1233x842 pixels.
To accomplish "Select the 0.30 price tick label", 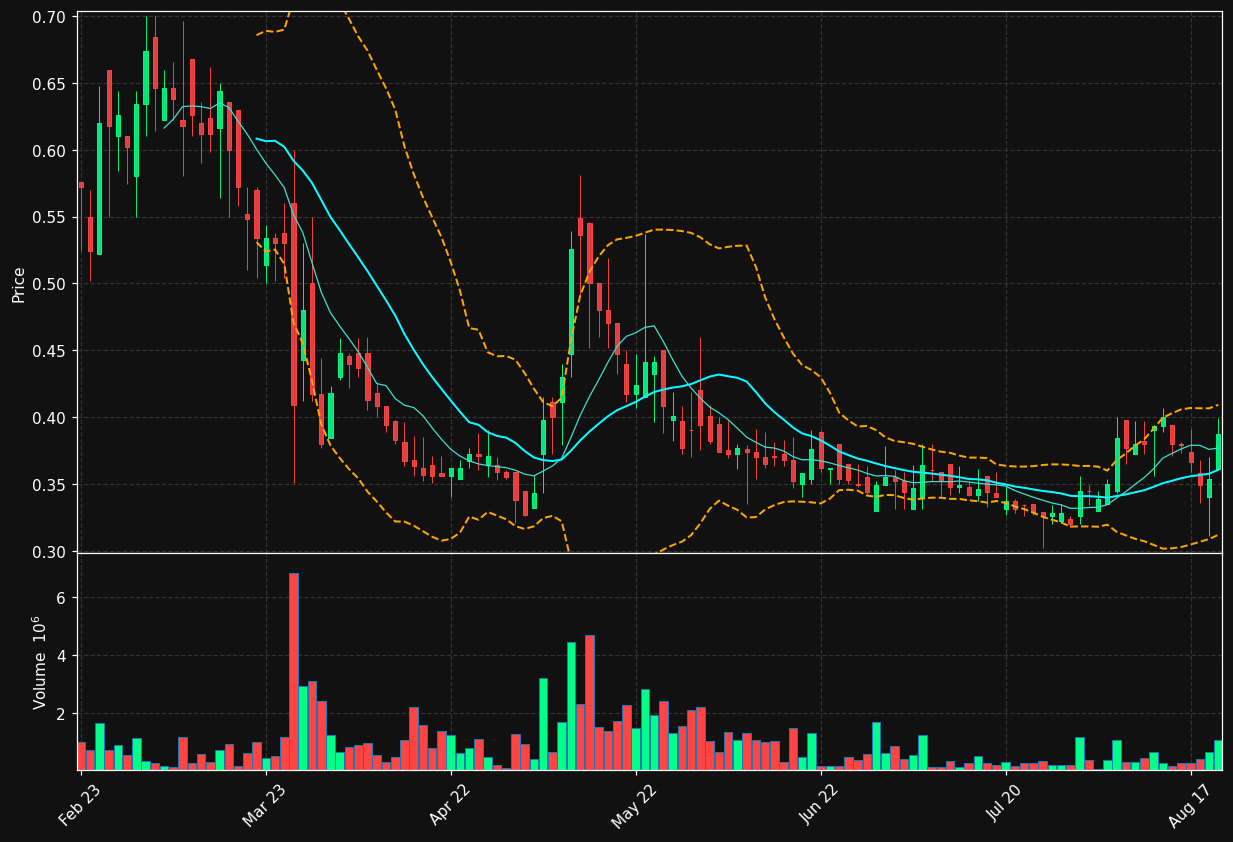I will [x=49, y=552].
